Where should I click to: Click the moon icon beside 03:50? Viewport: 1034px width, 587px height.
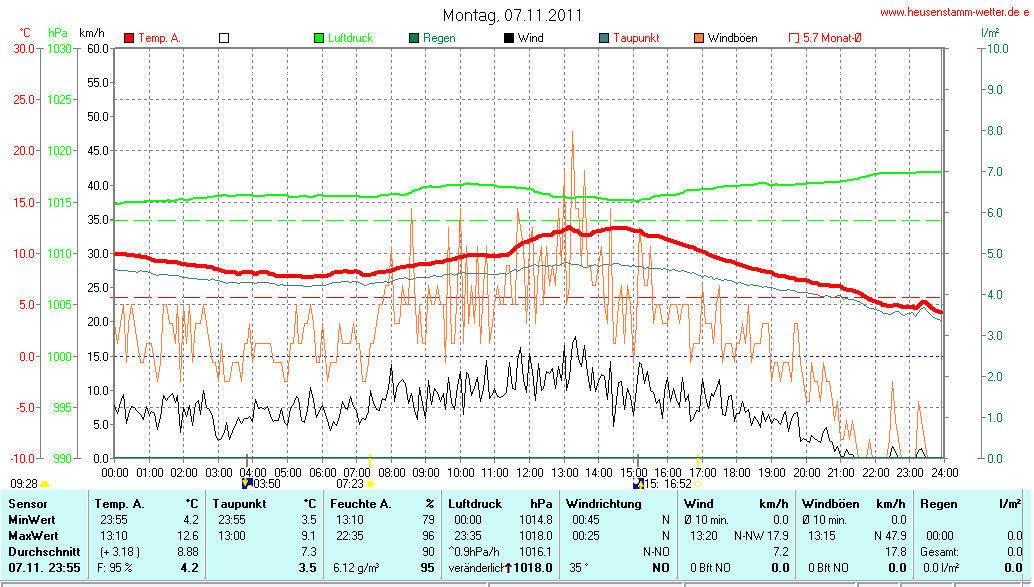[248, 484]
